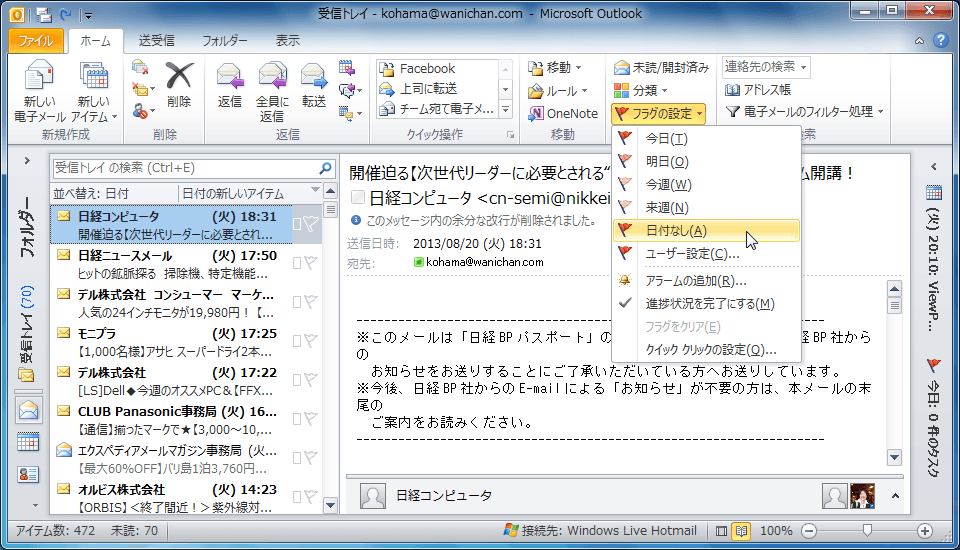This screenshot has width=960, height=550.
Task: Click the message list scroll down arrow
Action: pos(331,505)
